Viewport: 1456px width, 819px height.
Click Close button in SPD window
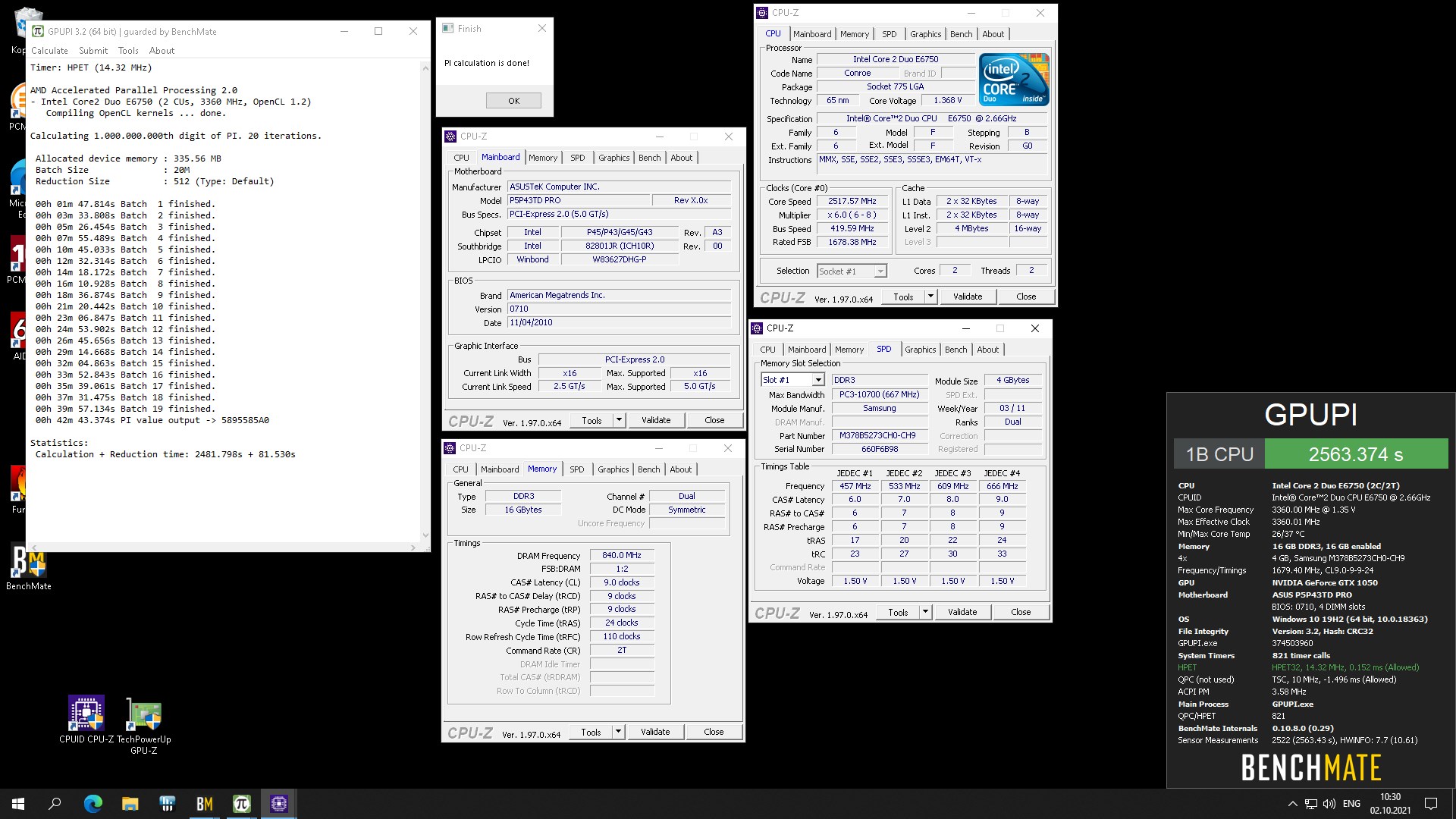coord(1021,612)
